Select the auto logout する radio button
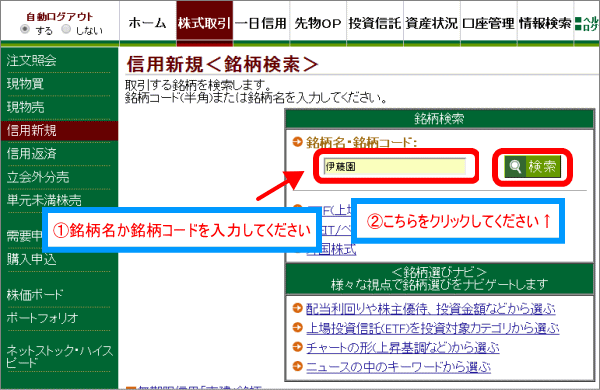 [25, 29]
